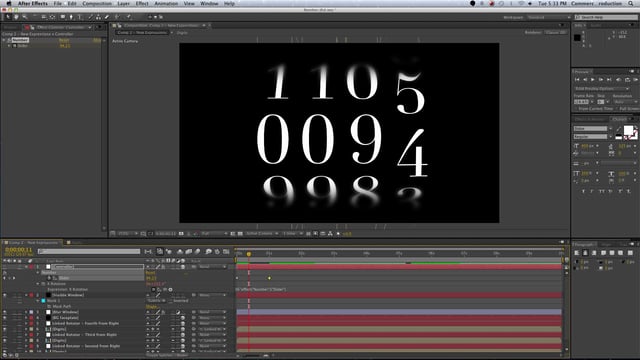Open Shape link for Mask Path

coord(153,307)
